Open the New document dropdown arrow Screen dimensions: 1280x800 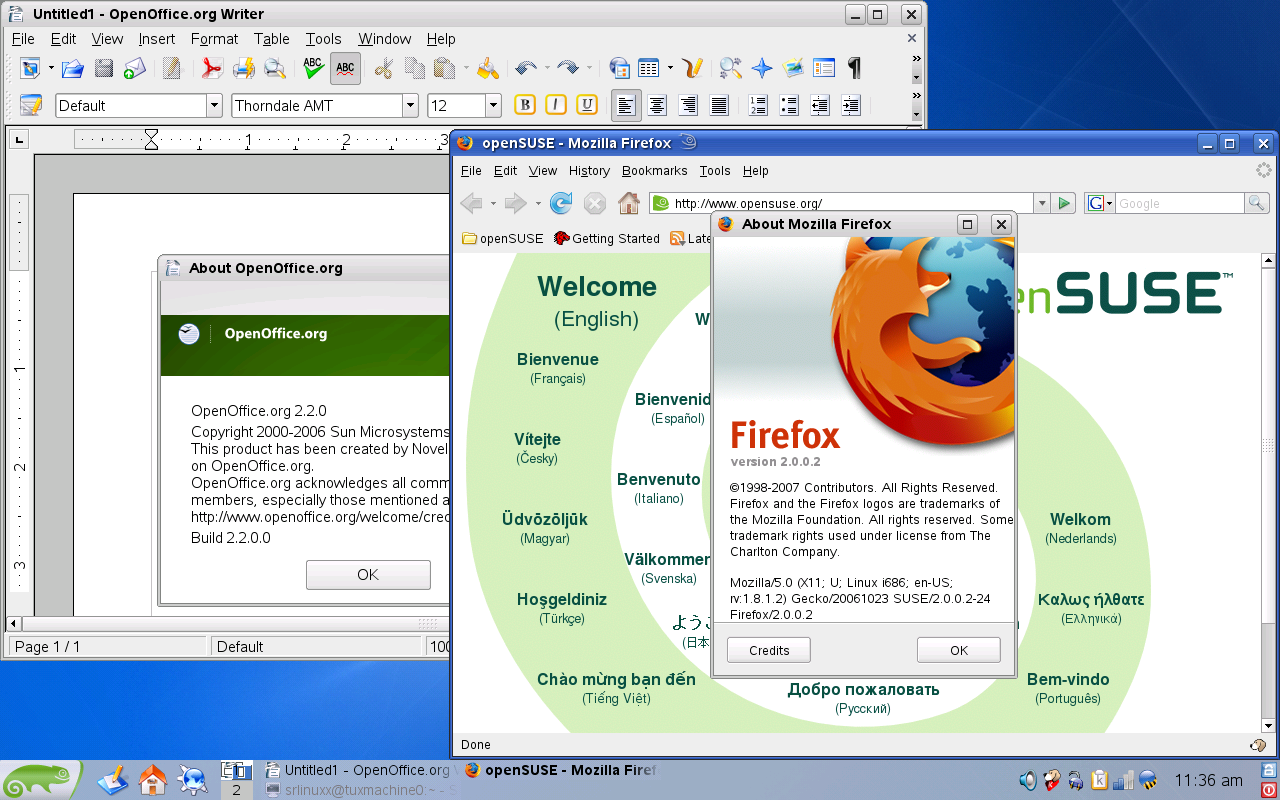point(51,68)
